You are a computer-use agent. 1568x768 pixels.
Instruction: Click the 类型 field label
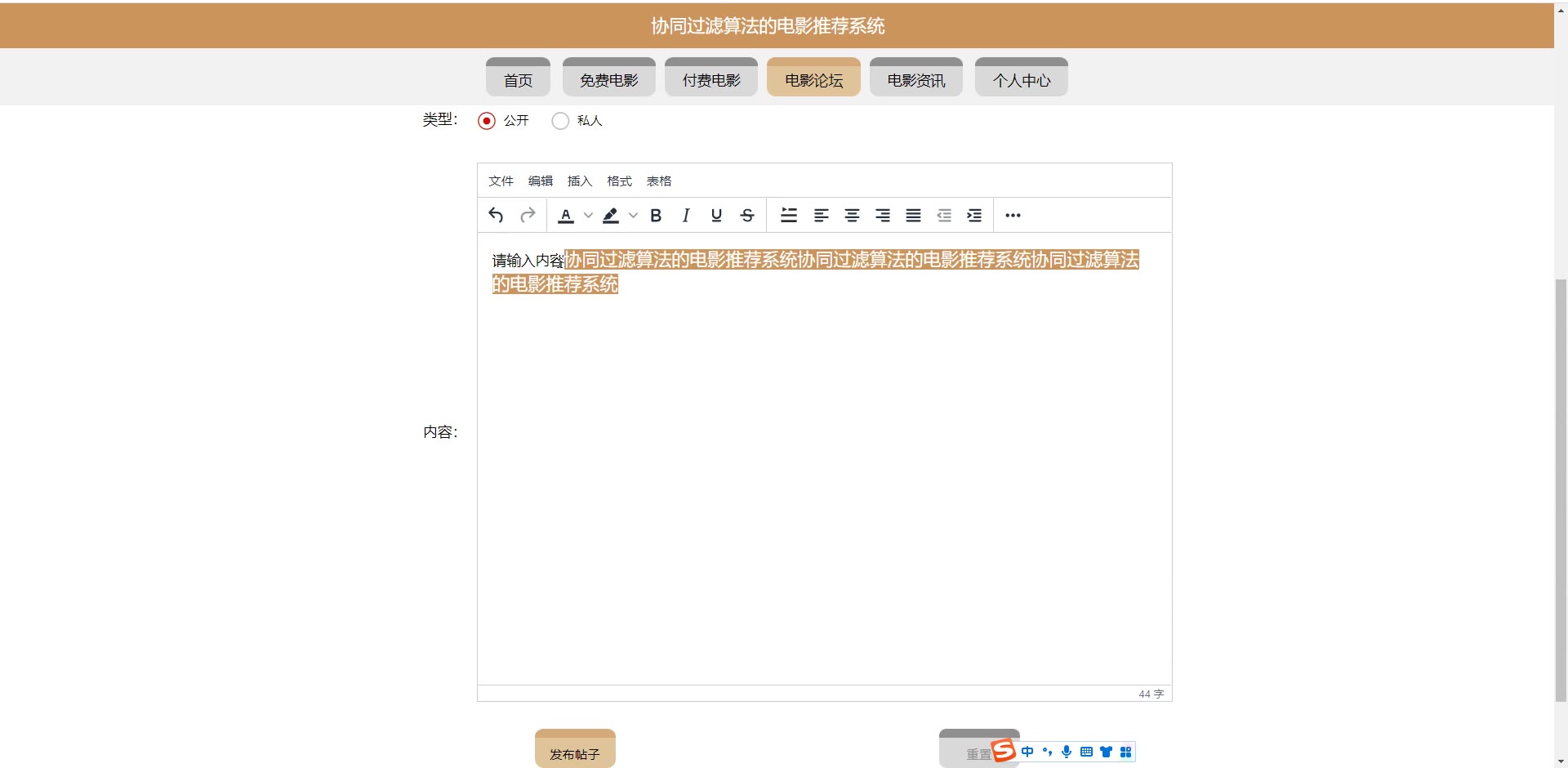pyautogui.click(x=440, y=120)
